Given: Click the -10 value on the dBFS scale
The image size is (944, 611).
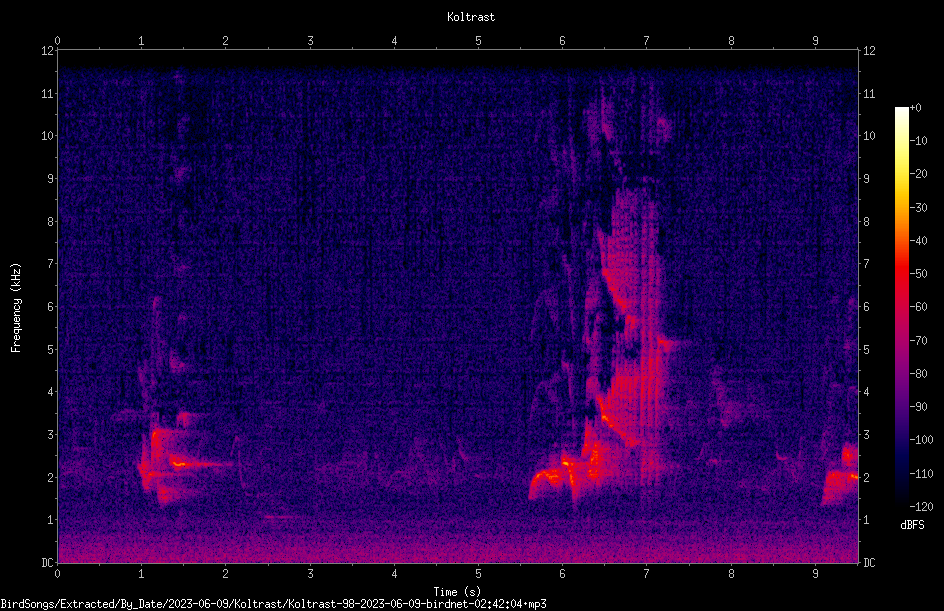Looking at the screenshot, I should click(x=919, y=141).
